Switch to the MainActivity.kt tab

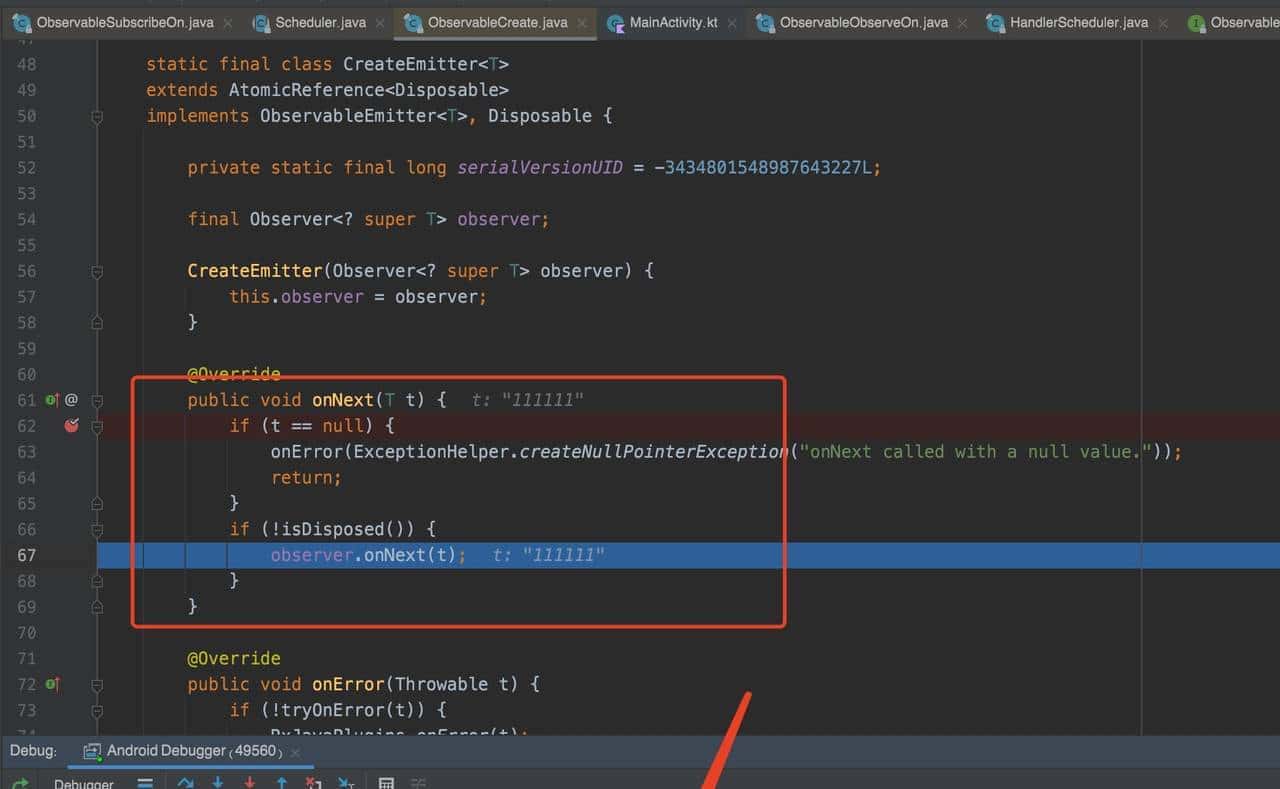pos(672,21)
